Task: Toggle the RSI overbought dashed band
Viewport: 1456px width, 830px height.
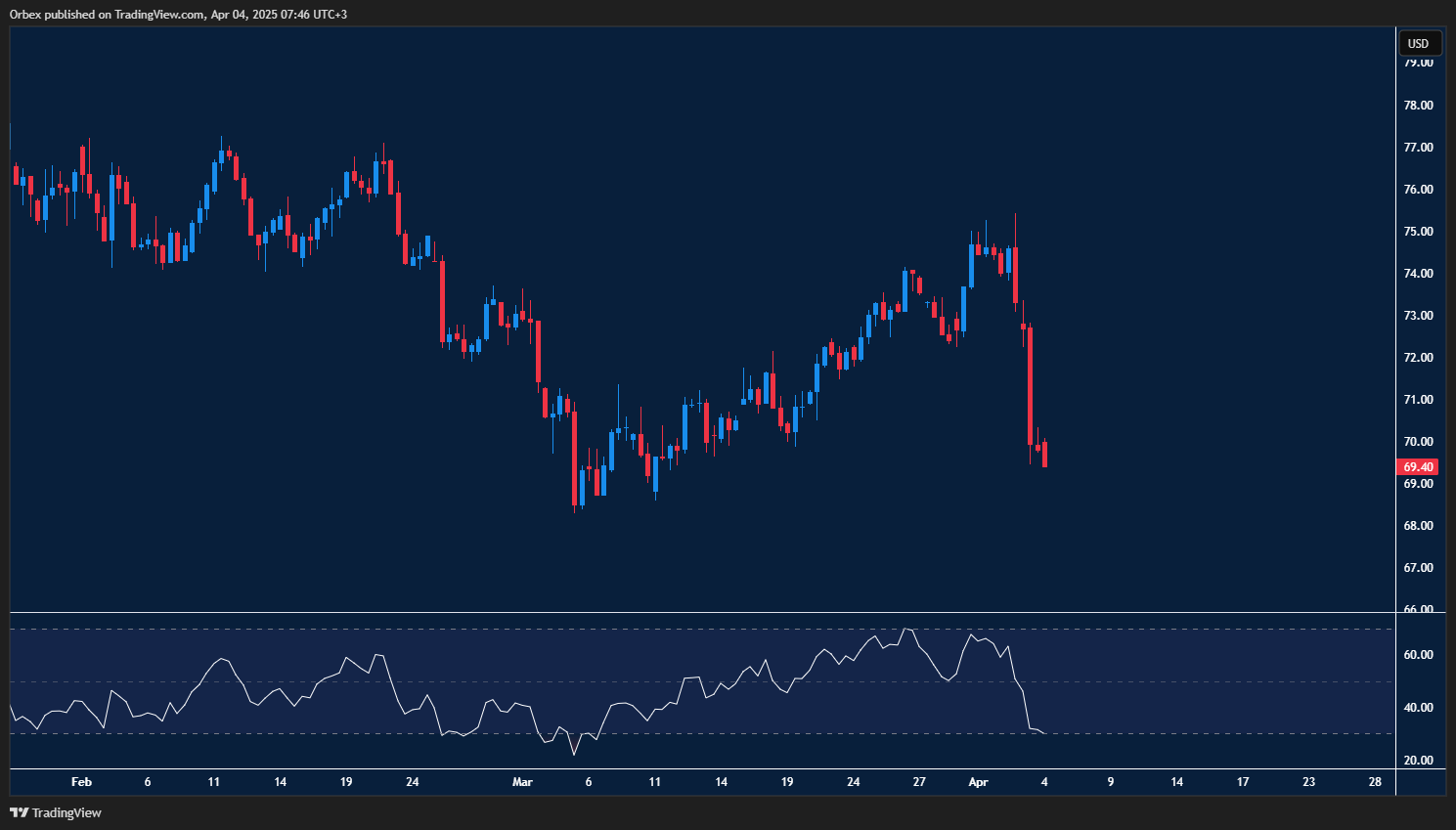Action: tap(684, 629)
